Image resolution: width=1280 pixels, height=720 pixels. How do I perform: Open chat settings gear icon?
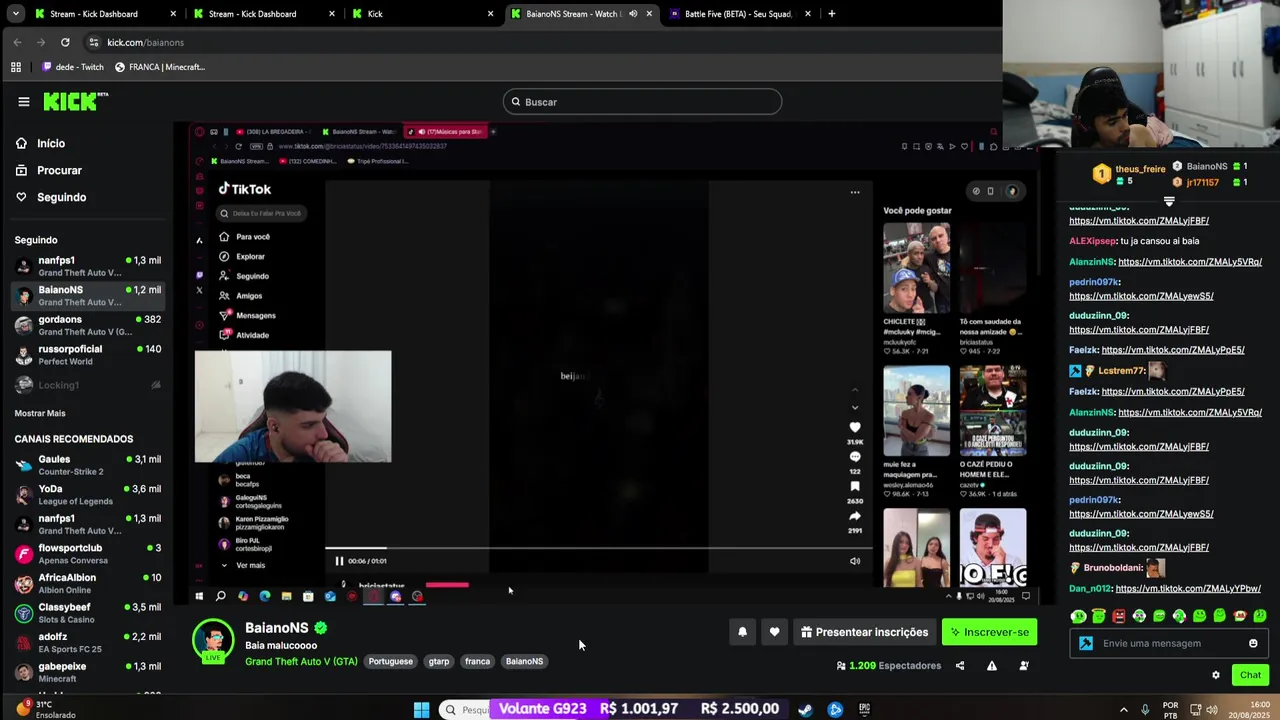coord(1216,675)
